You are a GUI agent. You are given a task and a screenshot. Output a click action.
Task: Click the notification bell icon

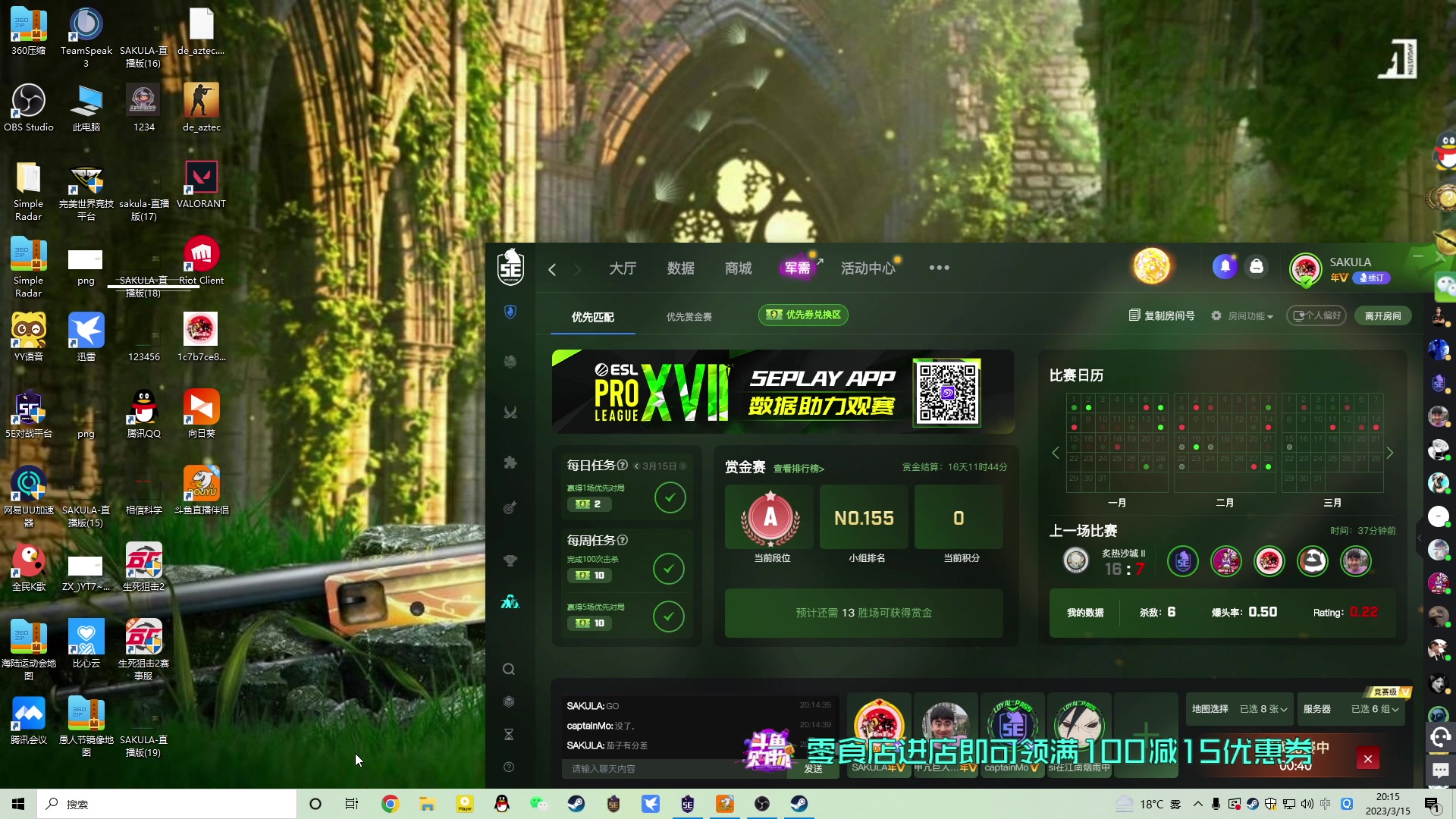point(1225,267)
